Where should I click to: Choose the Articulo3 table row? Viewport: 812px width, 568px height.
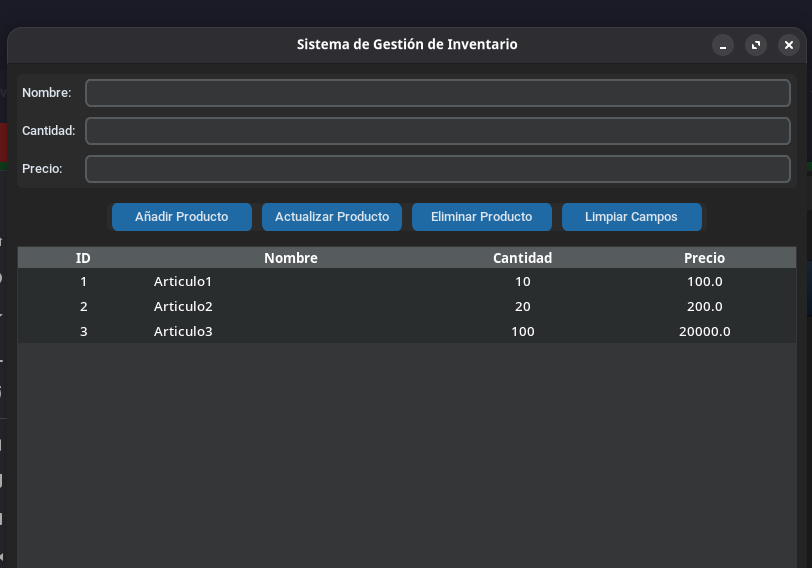click(x=183, y=332)
